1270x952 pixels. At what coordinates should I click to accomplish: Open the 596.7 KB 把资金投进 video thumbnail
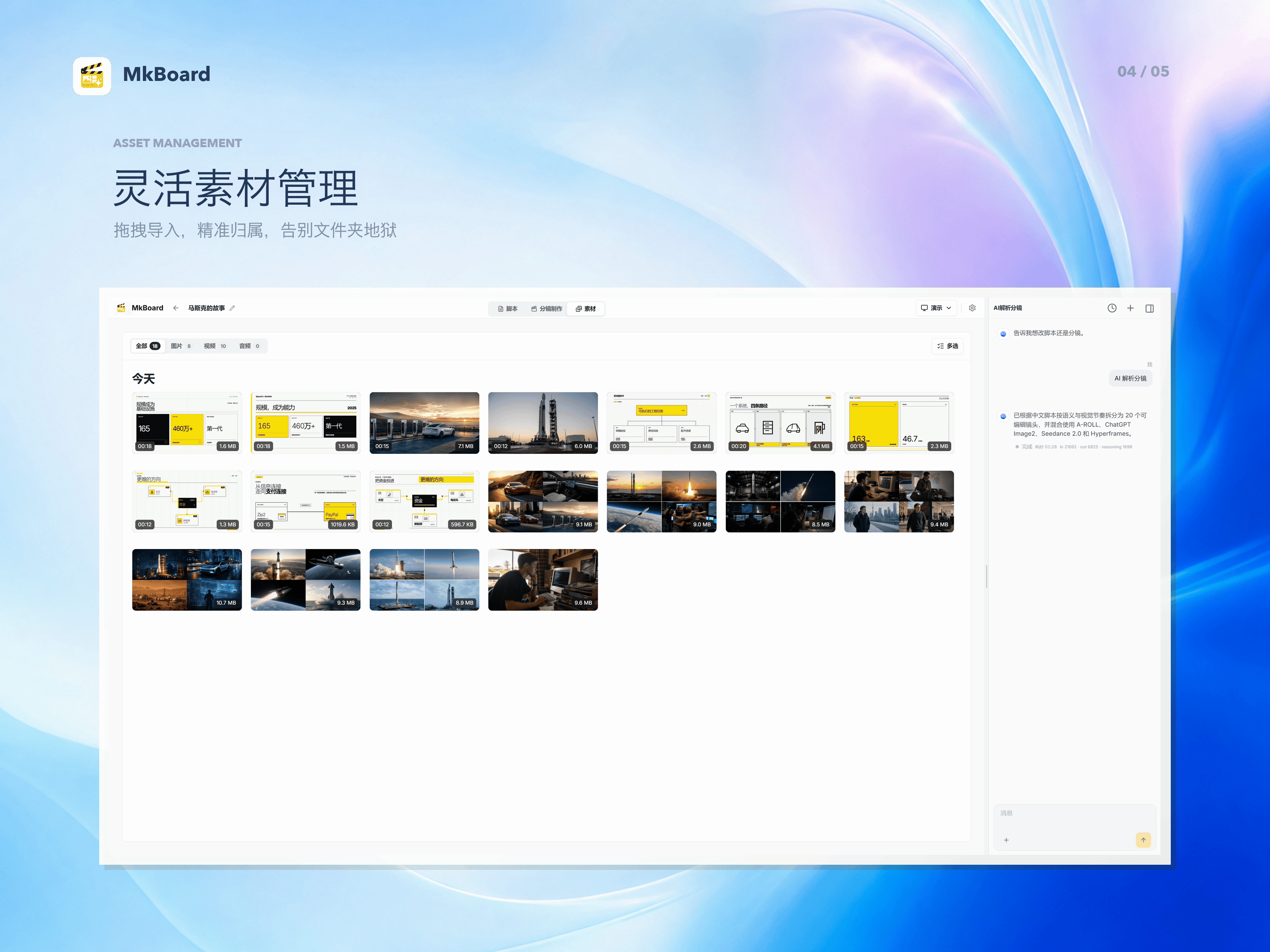[424, 501]
